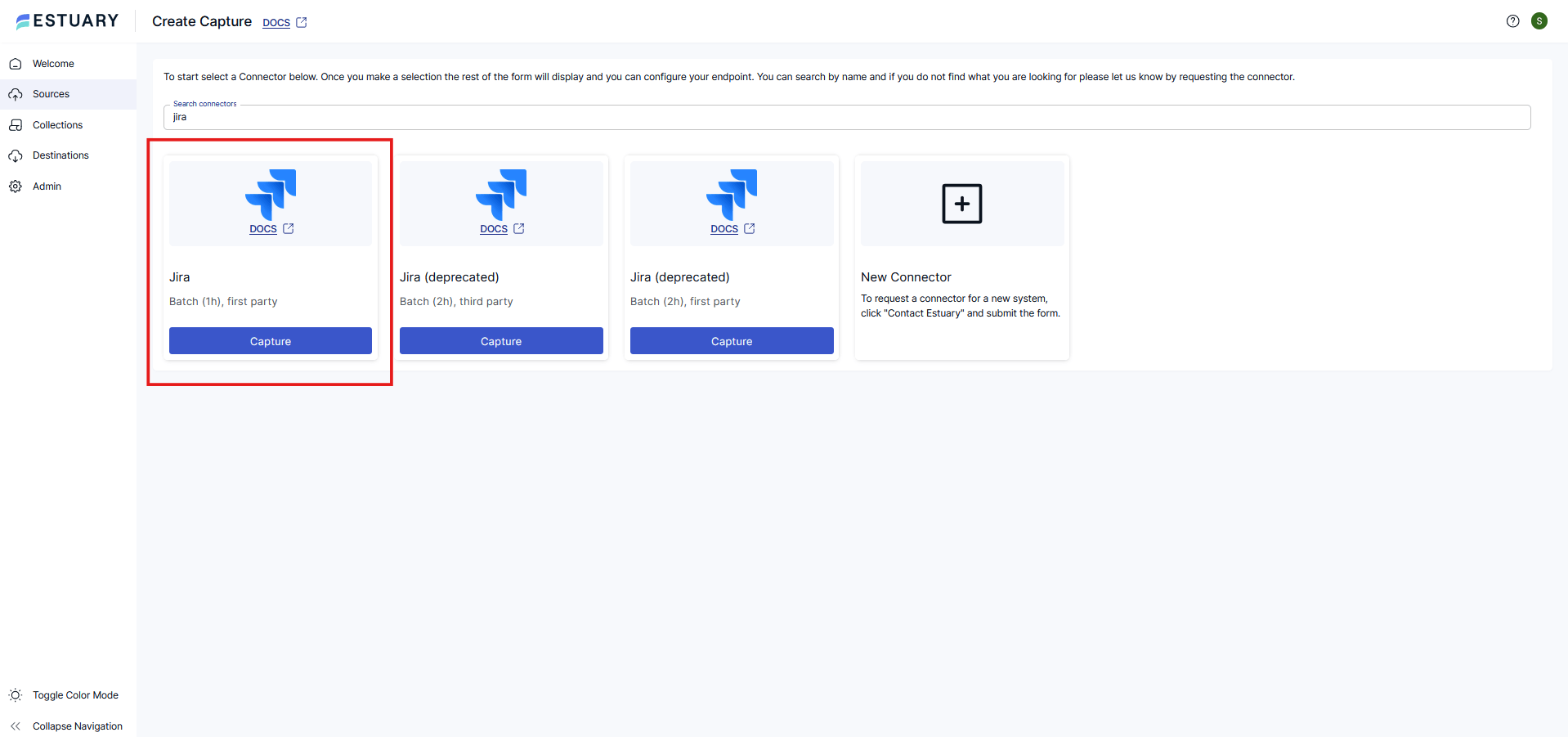Click external-link icon on deprecated first party card
Image resolution: width=1568 pixels, height=737 pixels.
click(750, 229)
